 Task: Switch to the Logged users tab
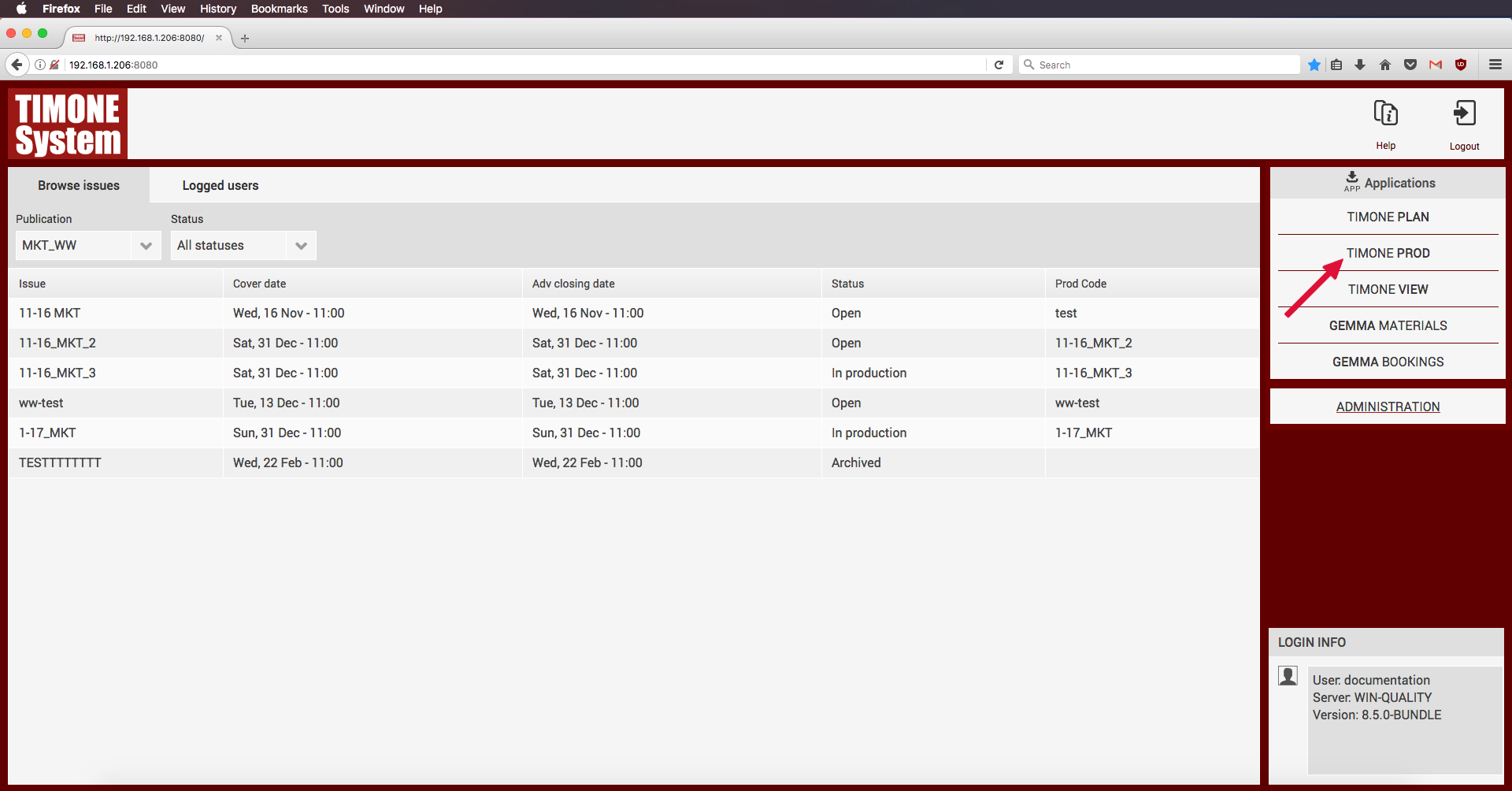(220, 185)
